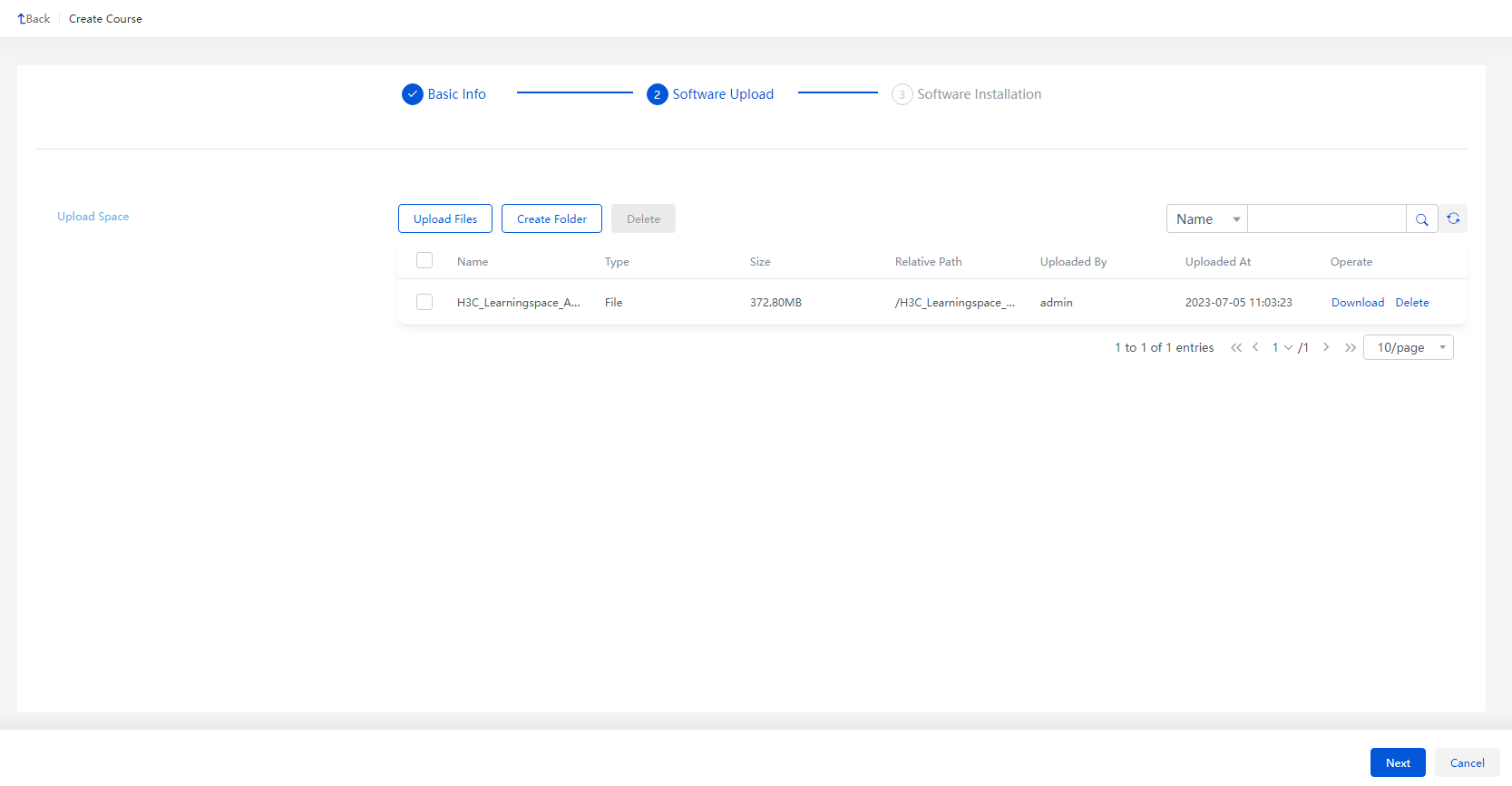1512x786 pixels.
Task: Click the Create Course title
Action: point(105,19)
